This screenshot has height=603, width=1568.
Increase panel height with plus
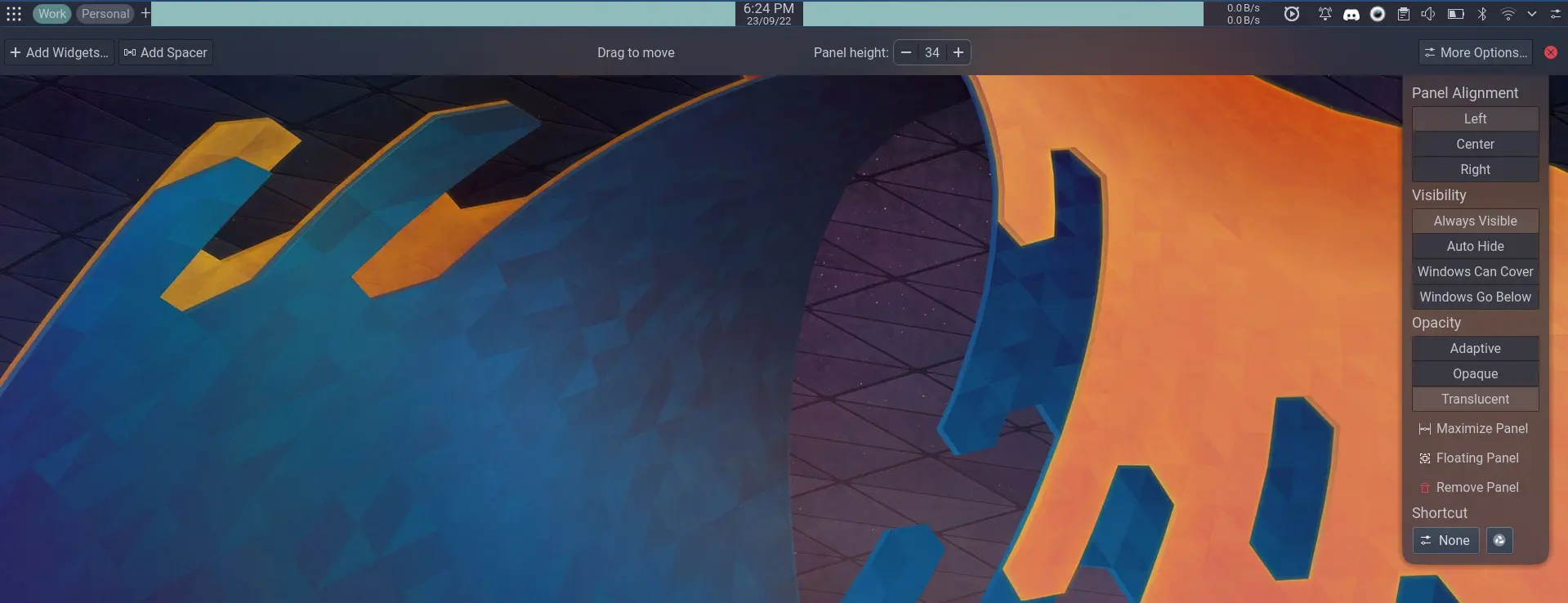point(958,52)
